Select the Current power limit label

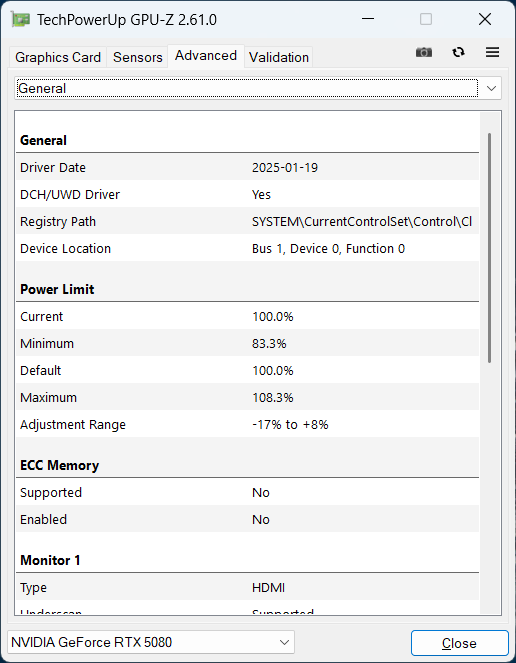pos(41,316)
